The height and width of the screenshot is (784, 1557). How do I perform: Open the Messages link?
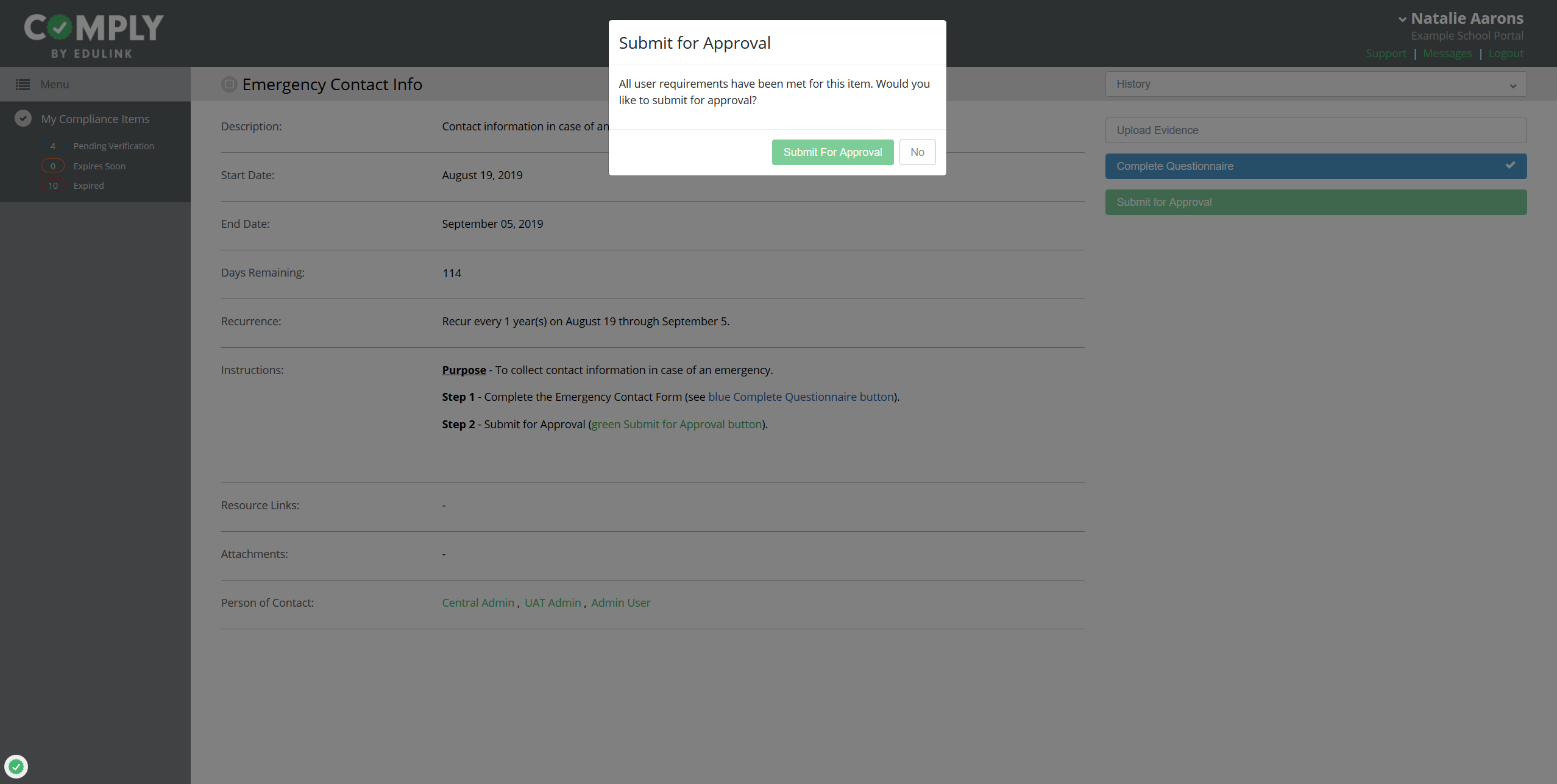(x=1447, y=54)
